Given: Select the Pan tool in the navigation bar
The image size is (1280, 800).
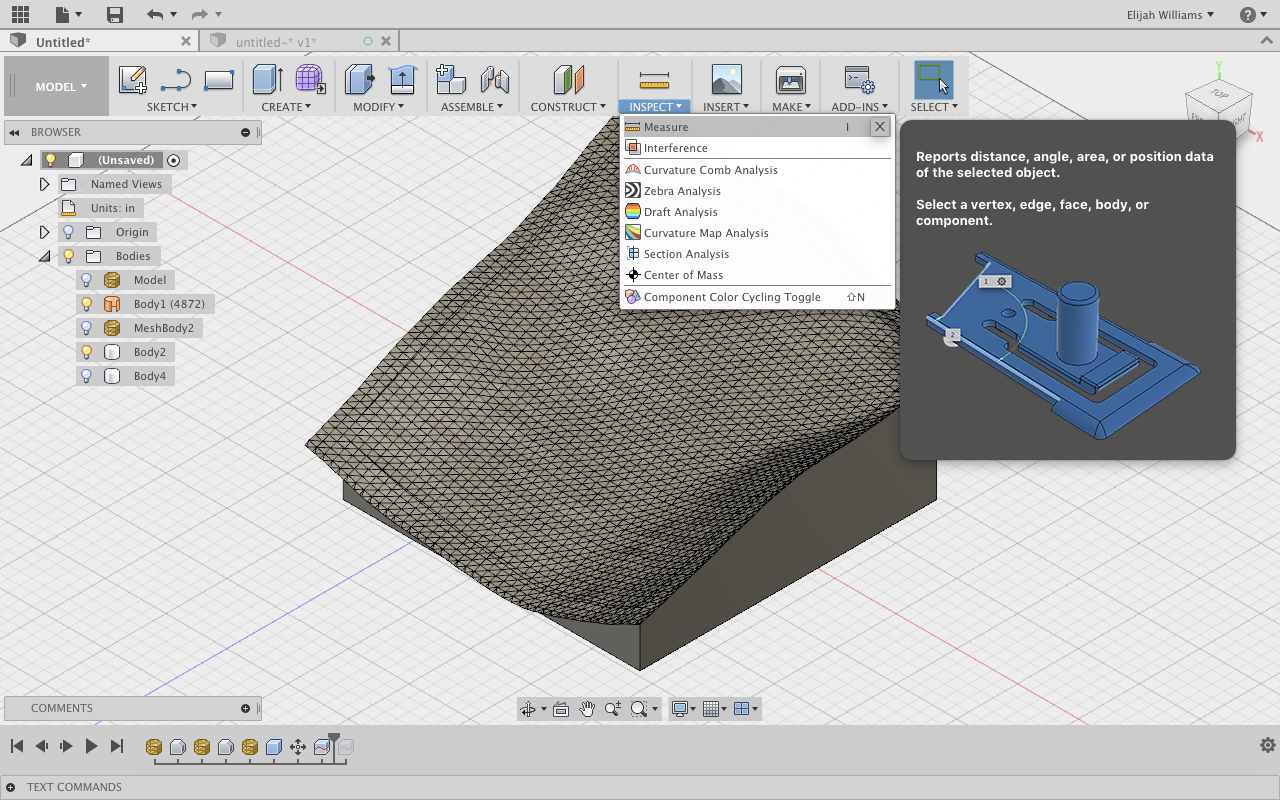Looking at the screenshot, I should coord(587,708).
